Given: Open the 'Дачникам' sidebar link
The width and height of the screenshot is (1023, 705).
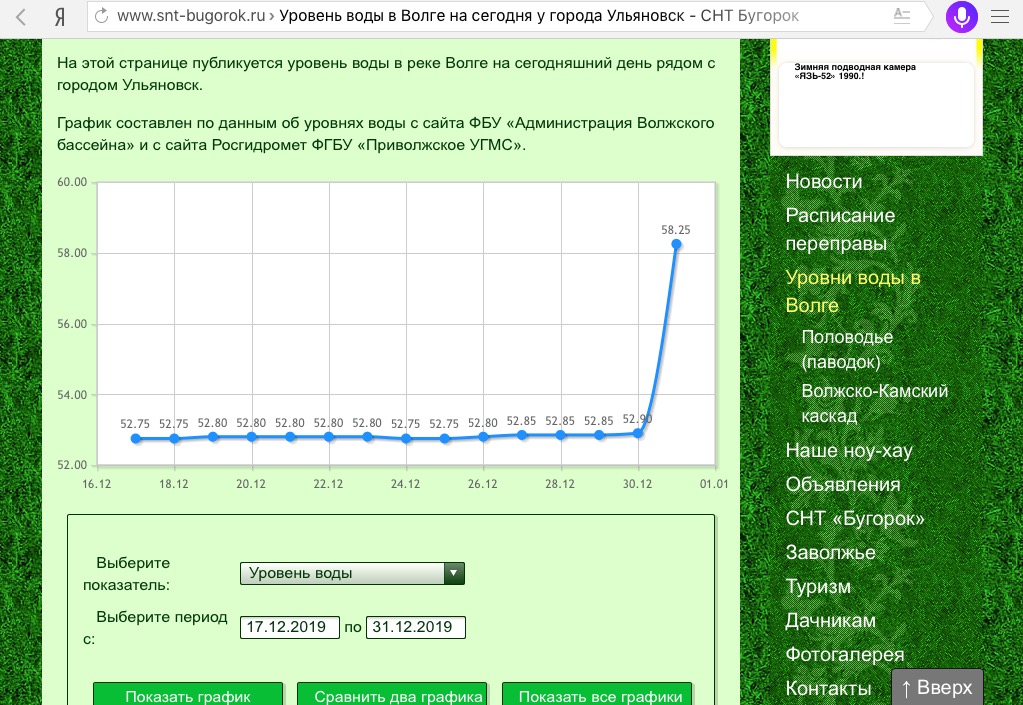Looking at the screenshot, I should (831, 620).
